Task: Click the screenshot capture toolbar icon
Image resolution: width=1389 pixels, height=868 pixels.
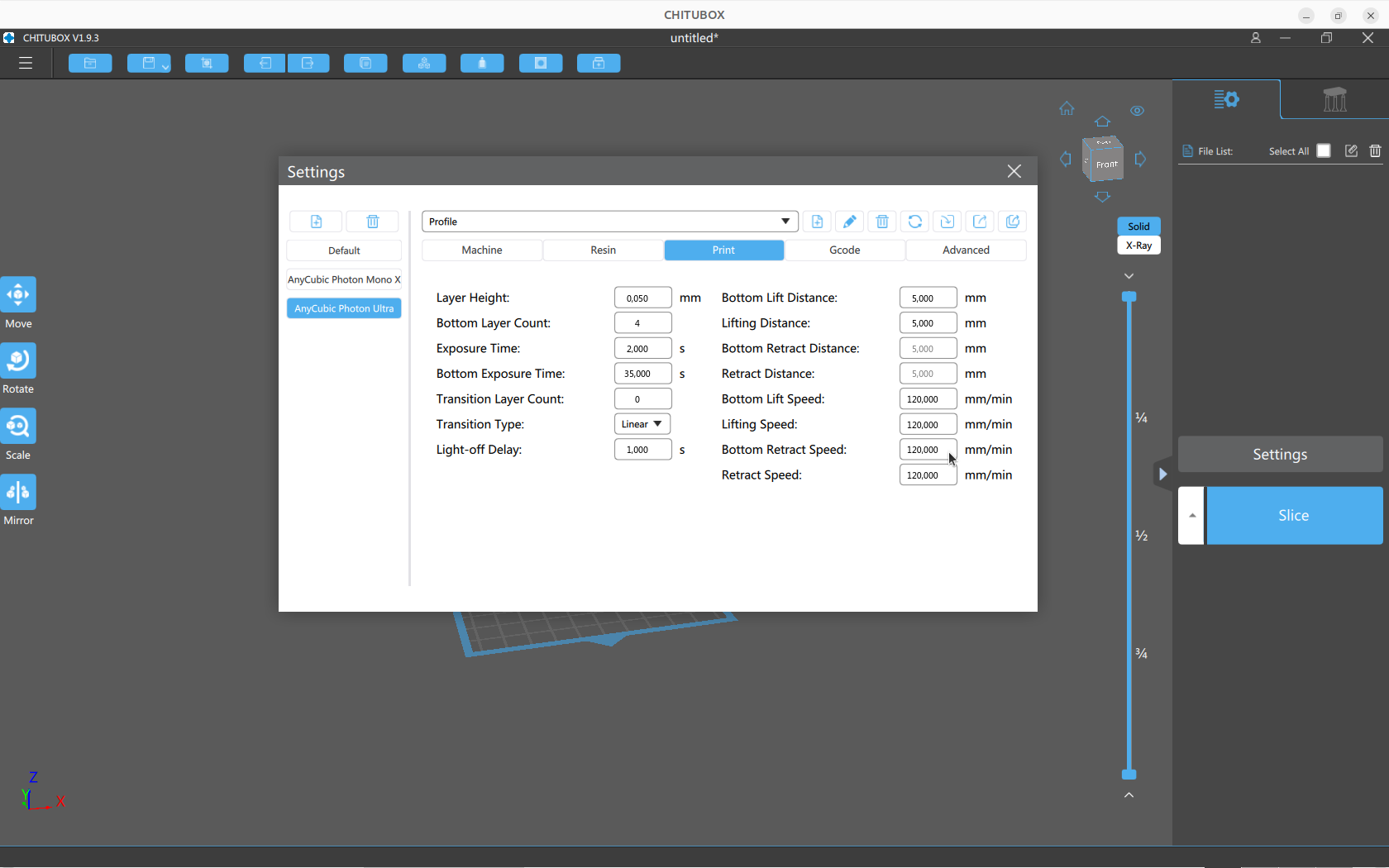Action: click(207, 63)
